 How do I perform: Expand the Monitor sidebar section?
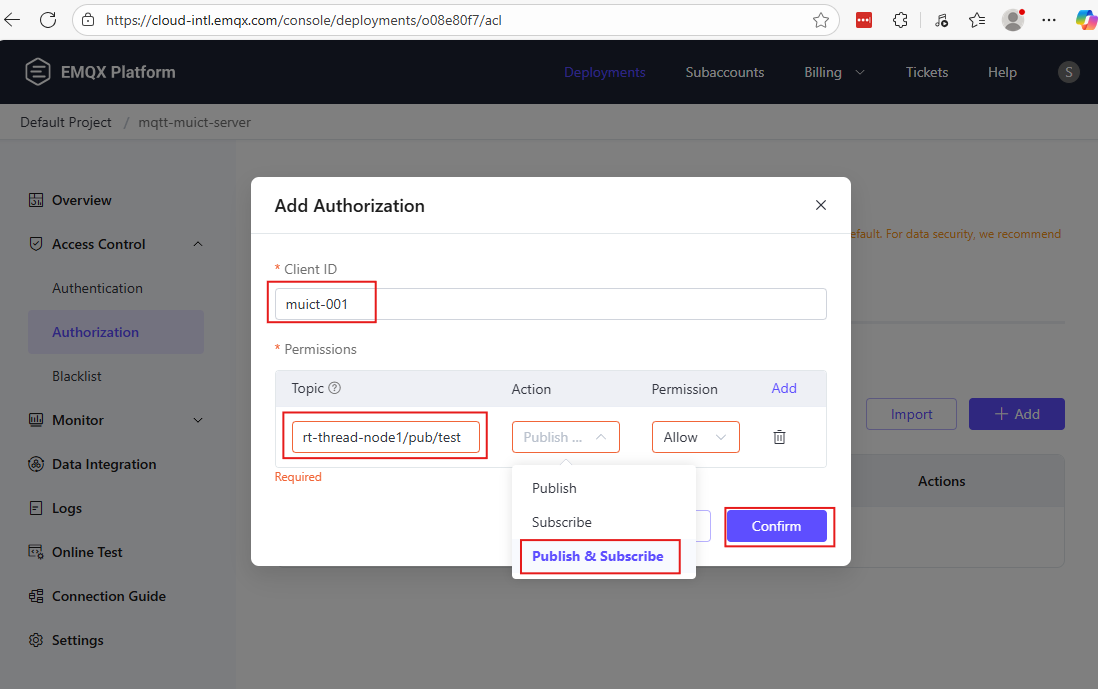tap(197, 420)
